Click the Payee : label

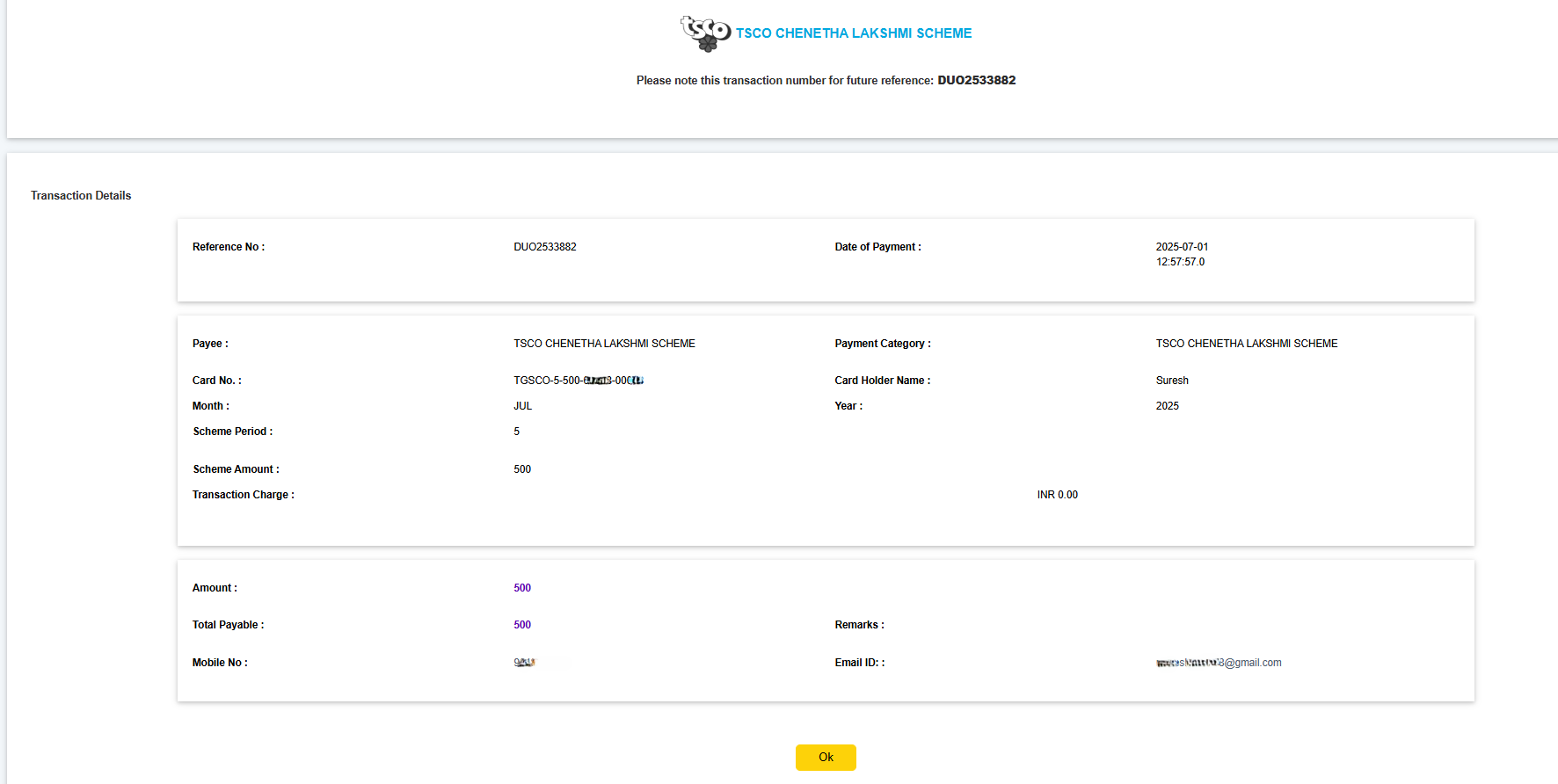pos(210,344)
